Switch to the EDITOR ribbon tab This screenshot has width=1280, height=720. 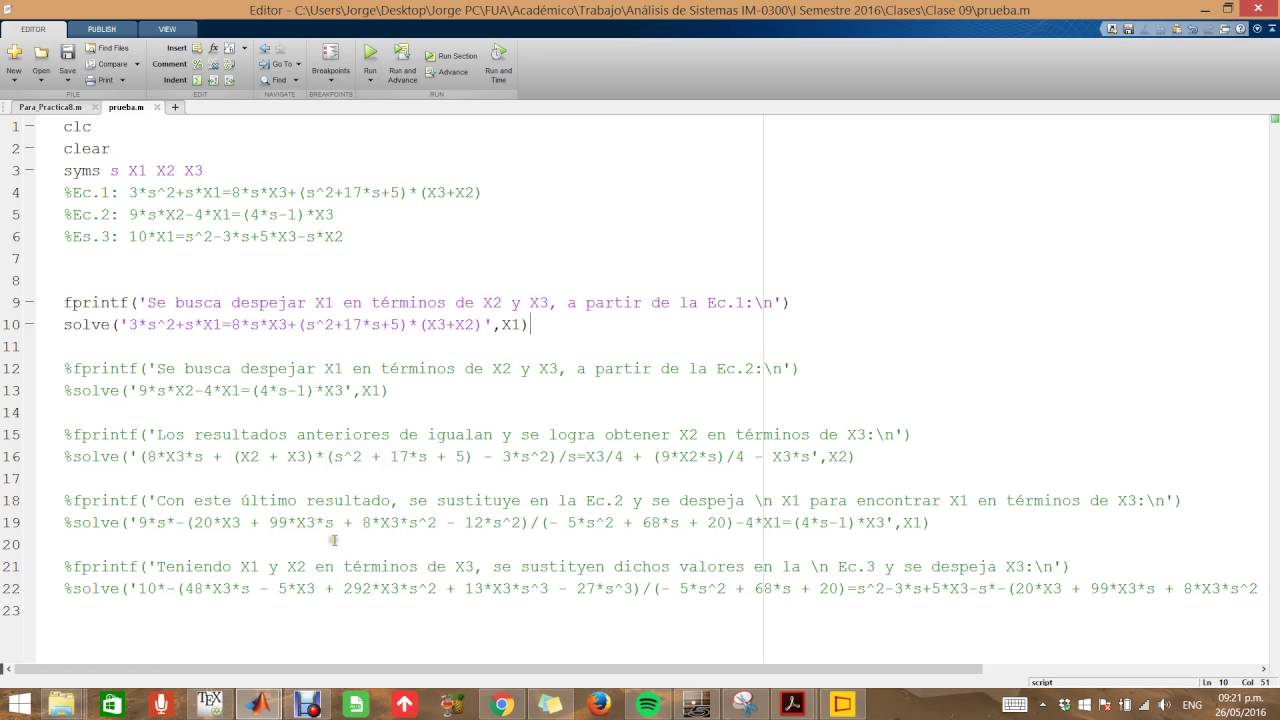(33, 29)
